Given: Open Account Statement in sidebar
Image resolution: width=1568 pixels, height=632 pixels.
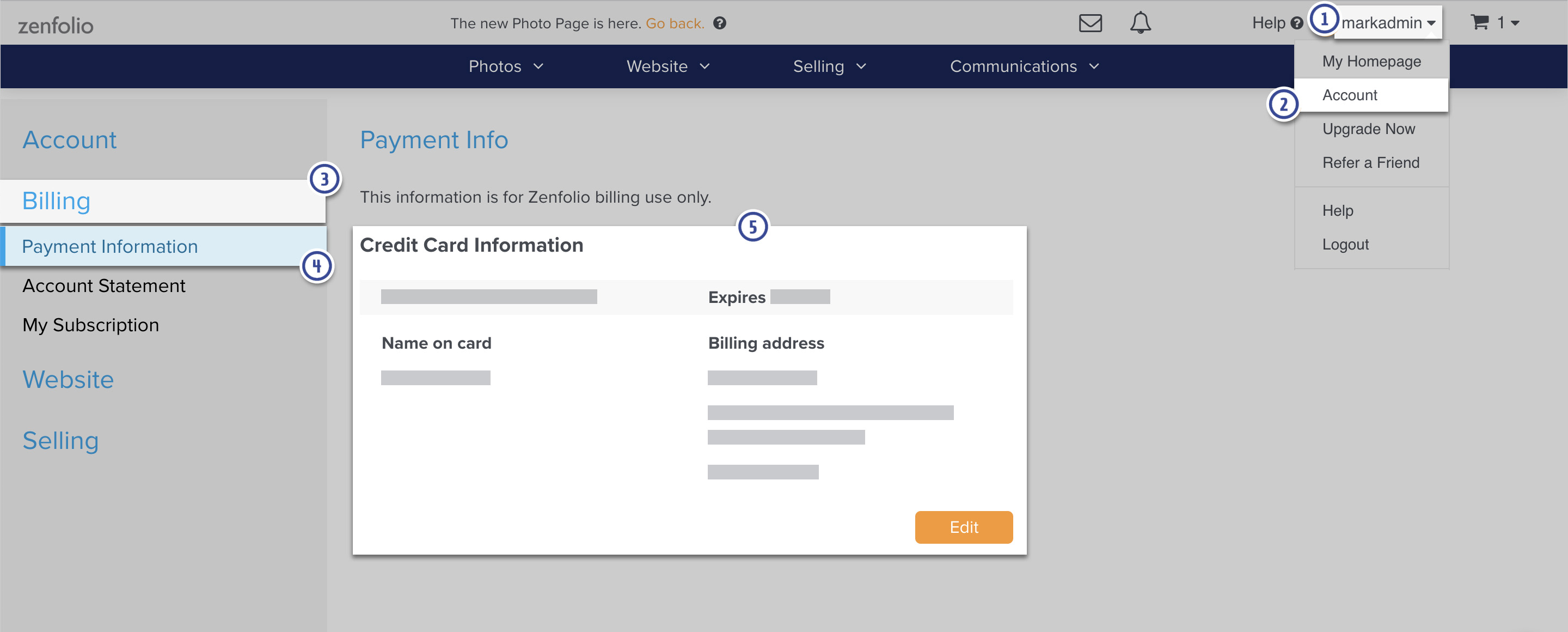Looking at the screenshot, I should pyautogui.click(x=103, y=285).
